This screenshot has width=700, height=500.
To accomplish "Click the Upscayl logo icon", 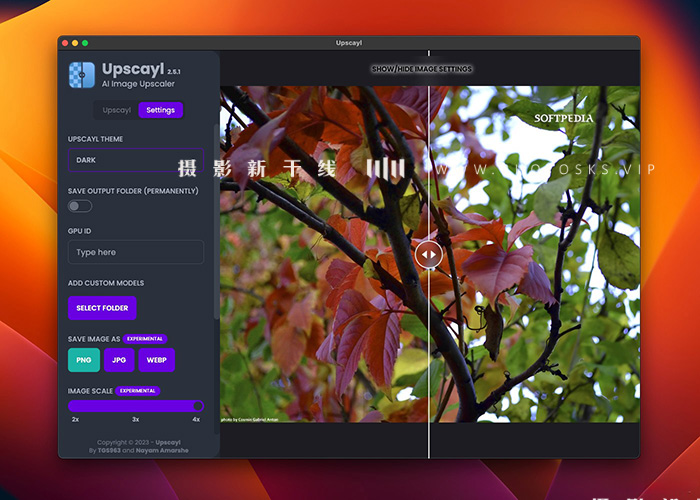I will tap(82, 75).
